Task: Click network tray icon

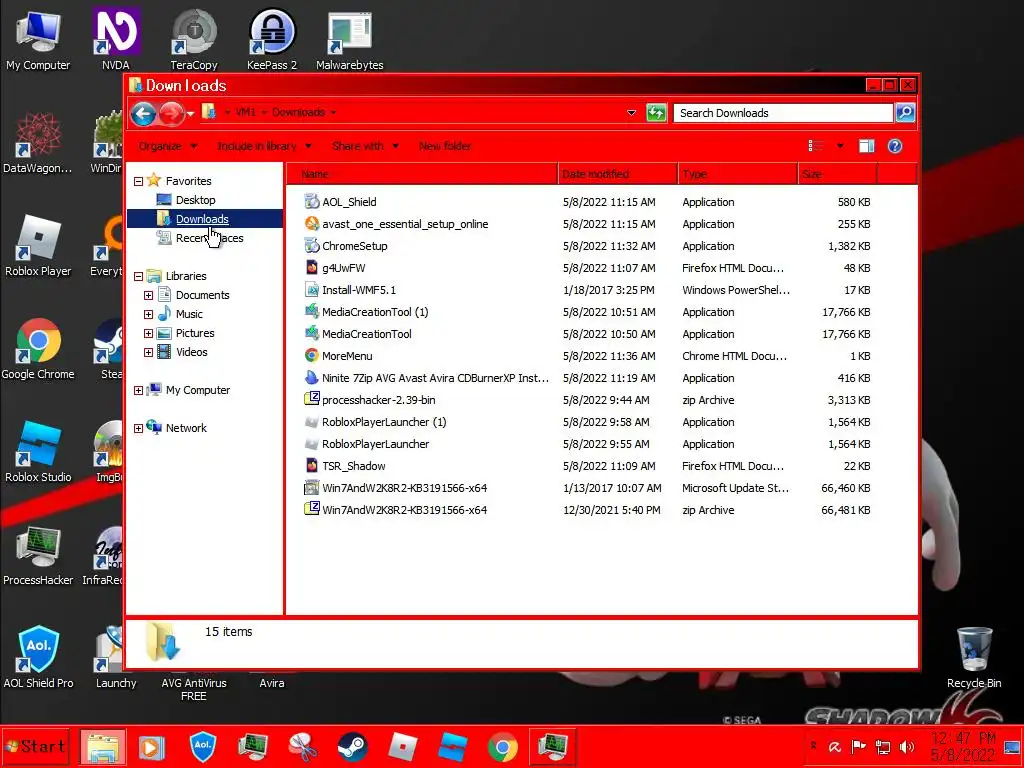Action: [x=882, y=746]
